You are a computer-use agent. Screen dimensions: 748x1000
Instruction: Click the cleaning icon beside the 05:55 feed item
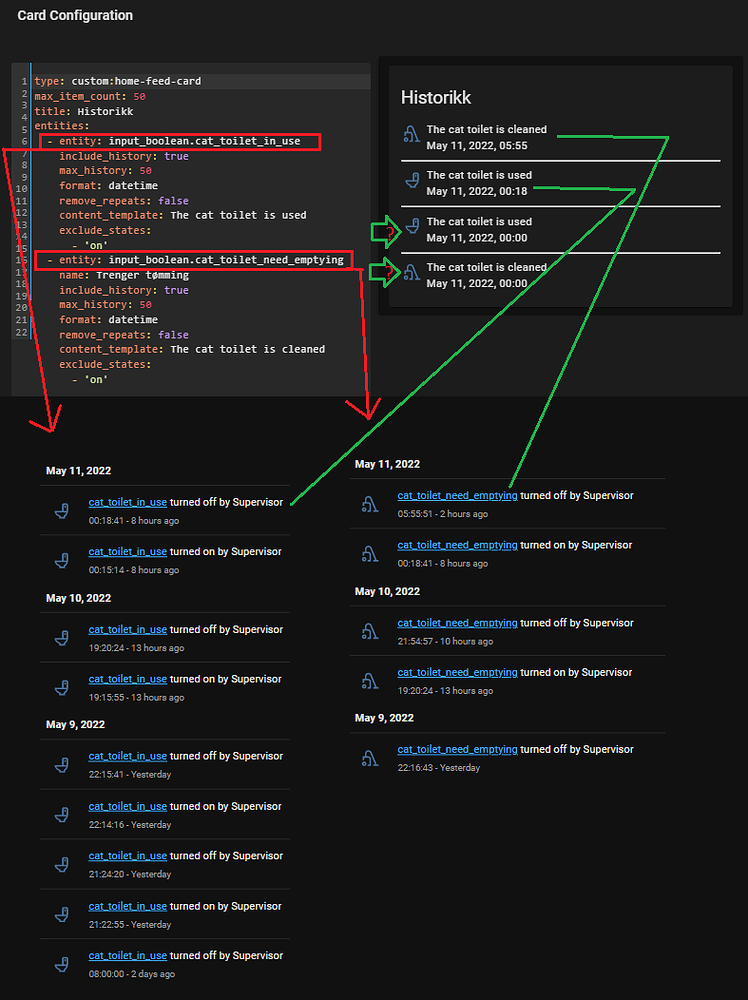tap(410, 136)
